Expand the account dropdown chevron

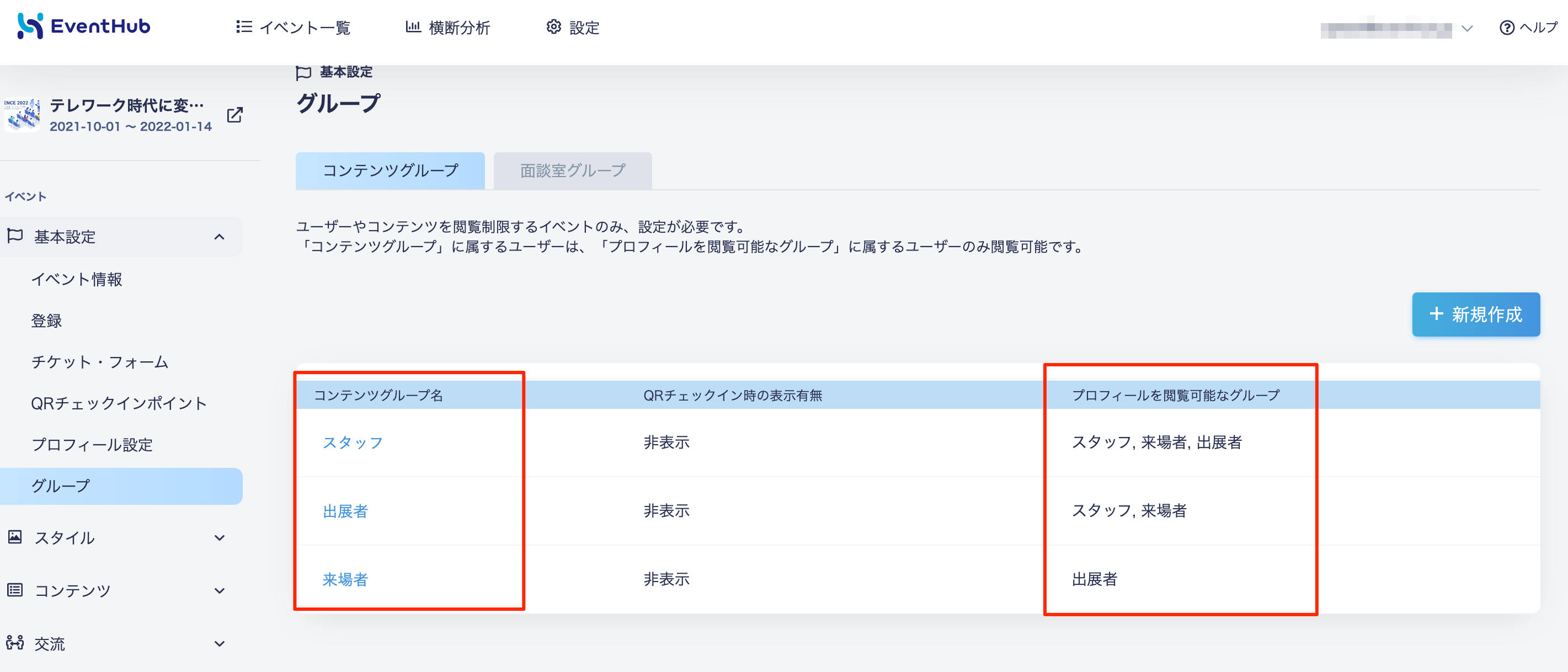1467,28
